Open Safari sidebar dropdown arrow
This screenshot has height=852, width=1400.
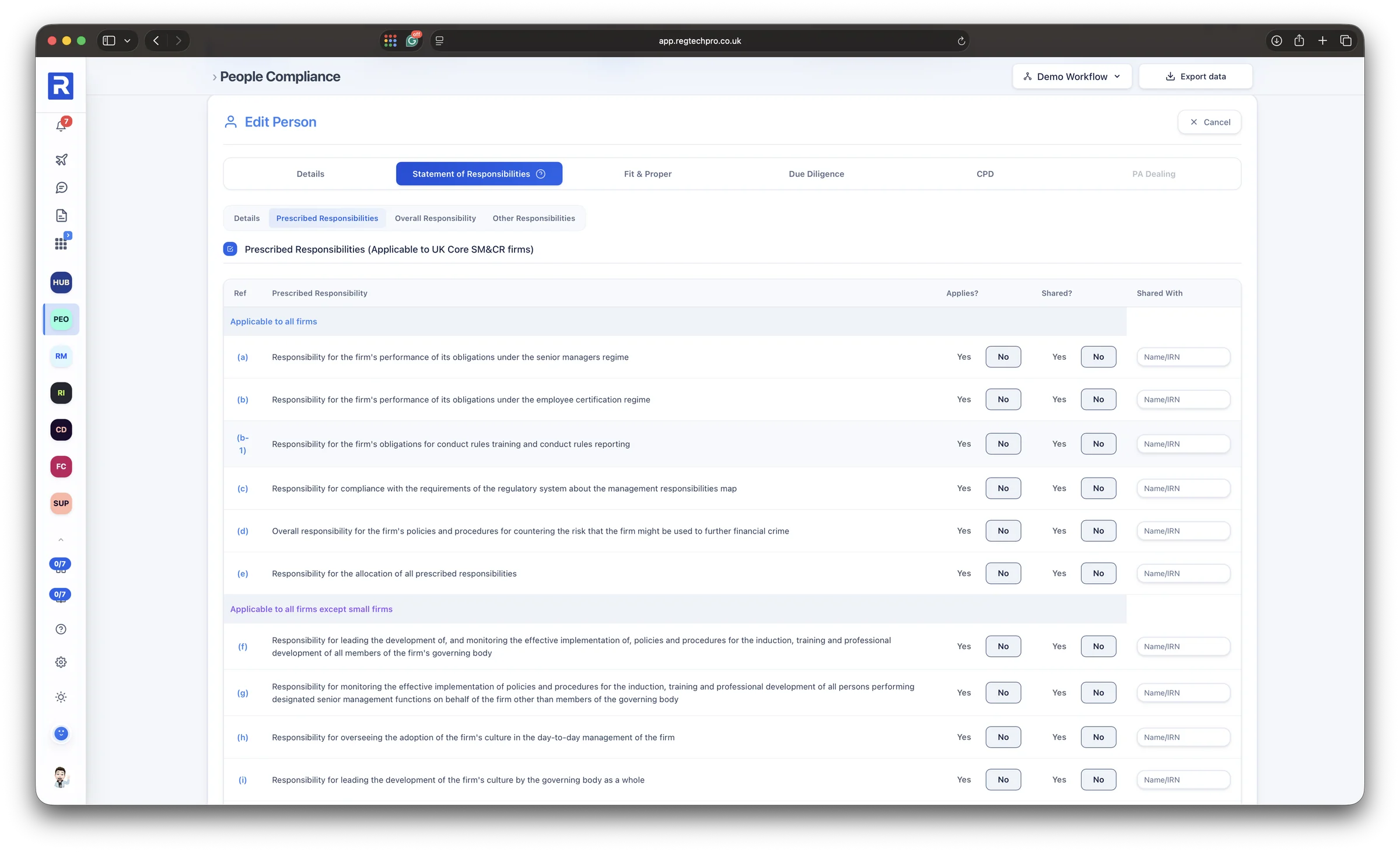(x=127, y=41)
